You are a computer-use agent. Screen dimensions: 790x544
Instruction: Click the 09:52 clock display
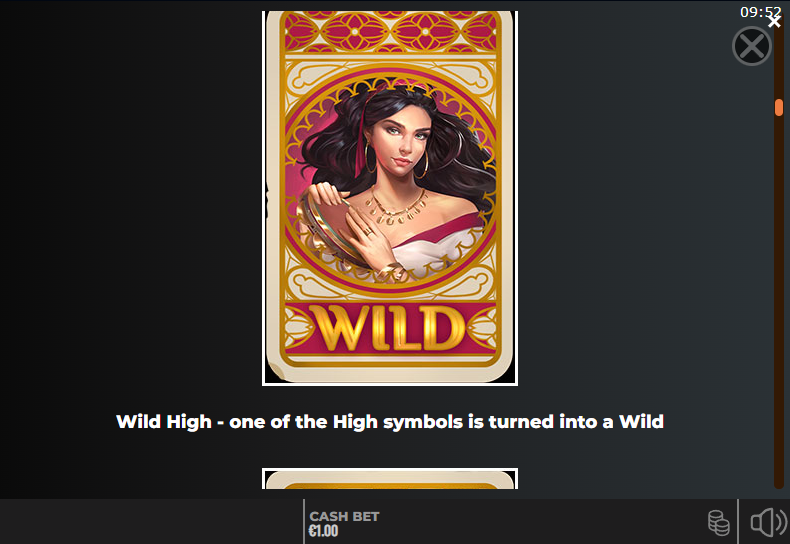(x=758, y=12)
